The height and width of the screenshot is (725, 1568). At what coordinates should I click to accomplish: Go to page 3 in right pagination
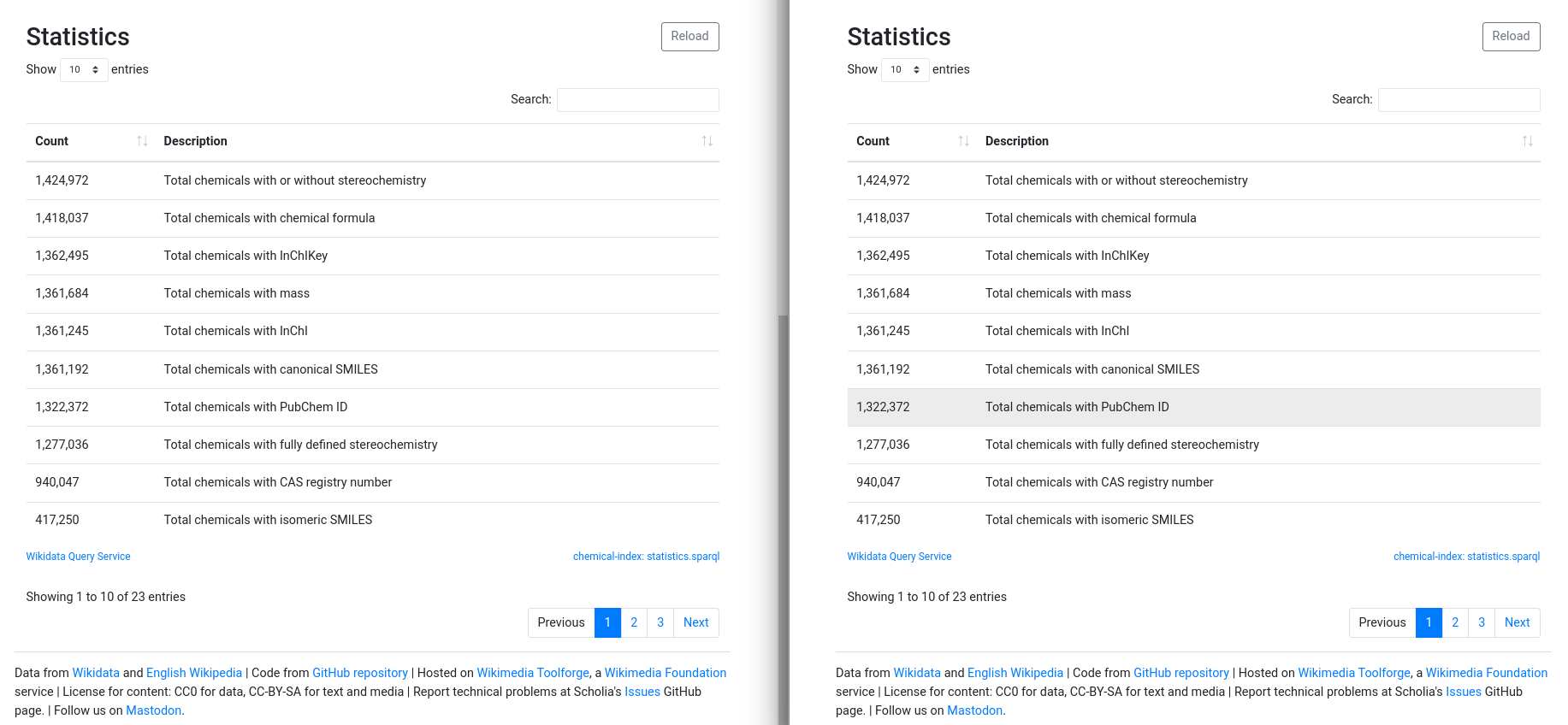click(1482, 622)
